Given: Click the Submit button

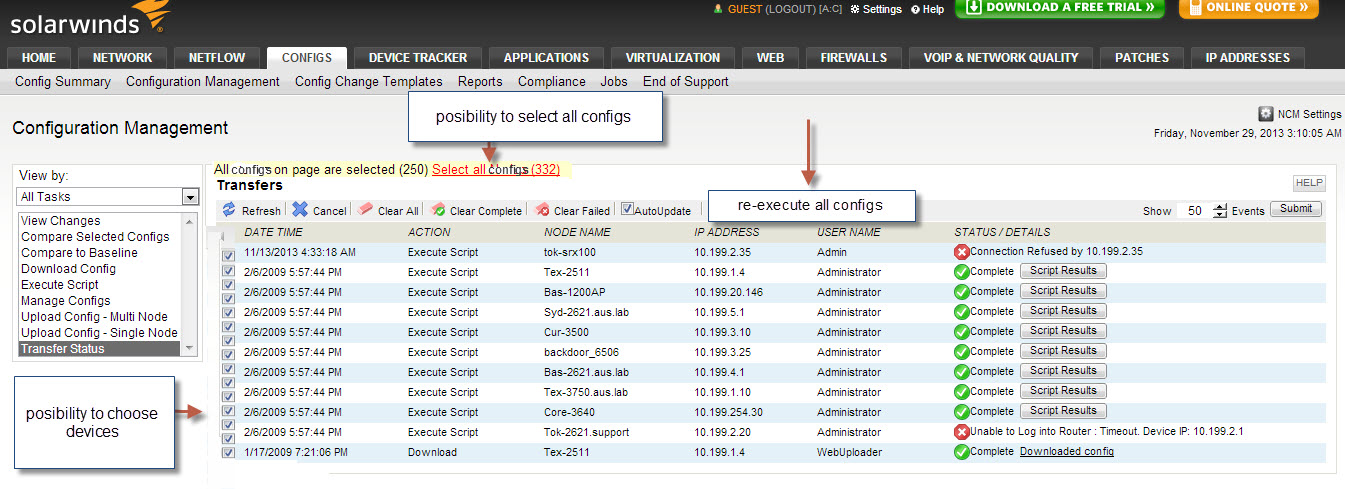Looking at the screenshot, I should point(1296,209).
